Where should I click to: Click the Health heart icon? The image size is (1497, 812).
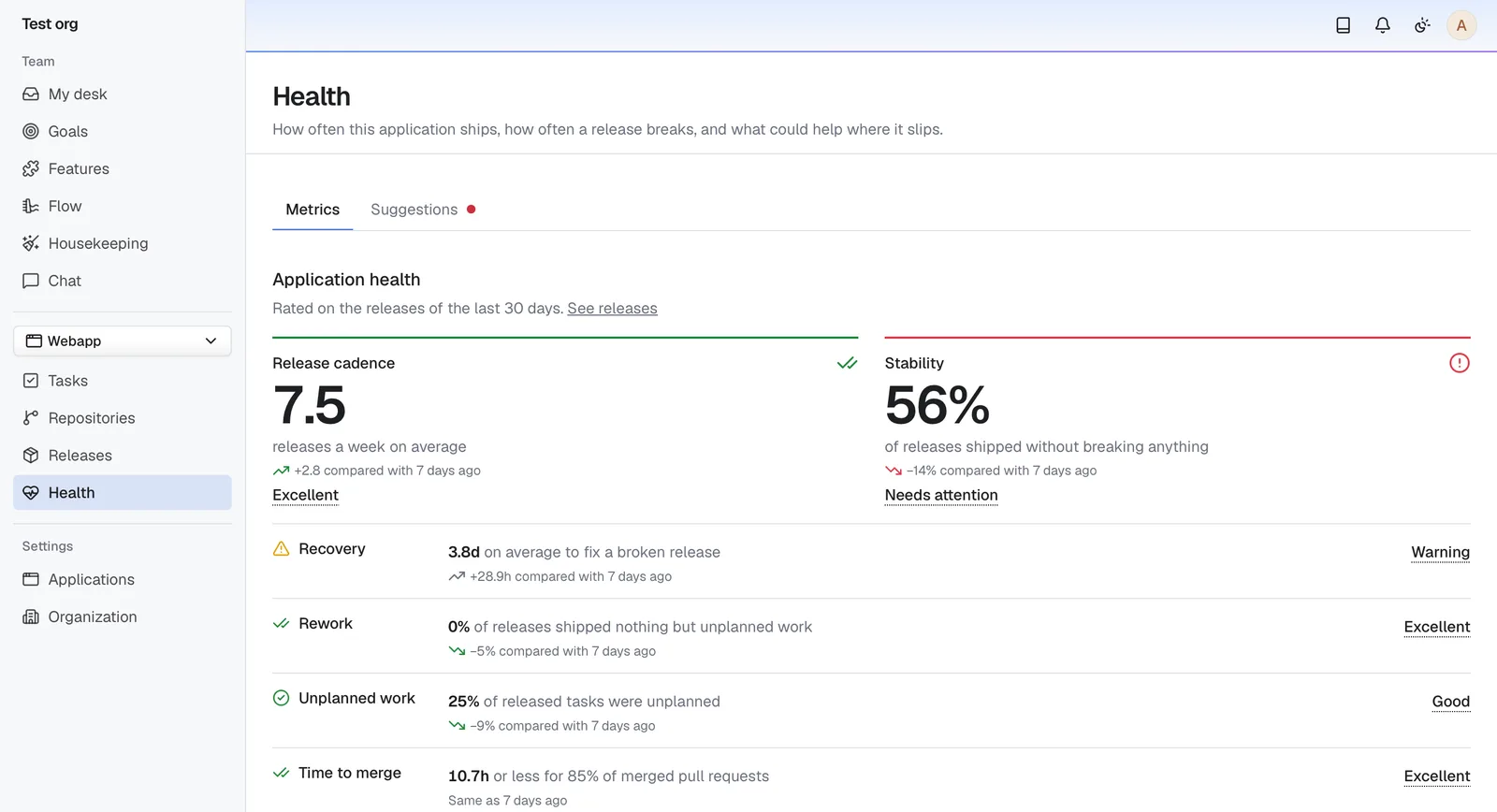[x=31, y=493]
